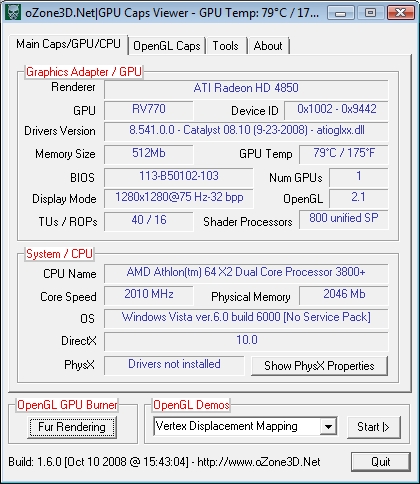The image size is (420, 484).
Task: Maximize the GPU Caps Viewer window
Action: click(370, 13)
